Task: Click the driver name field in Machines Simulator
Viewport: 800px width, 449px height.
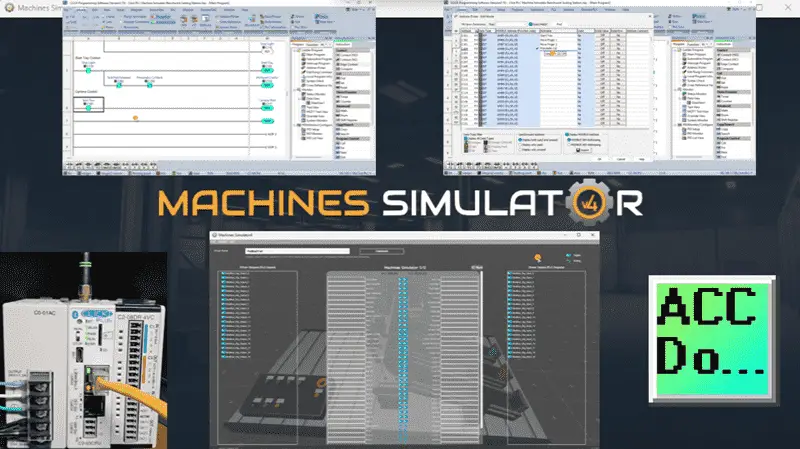Action: point(297,251)
